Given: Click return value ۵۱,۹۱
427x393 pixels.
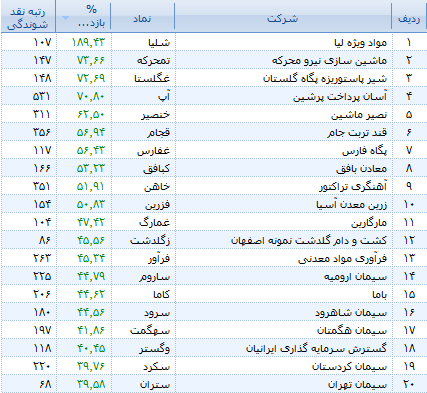Looking at the screenshot, I should [x=91, y=186].
